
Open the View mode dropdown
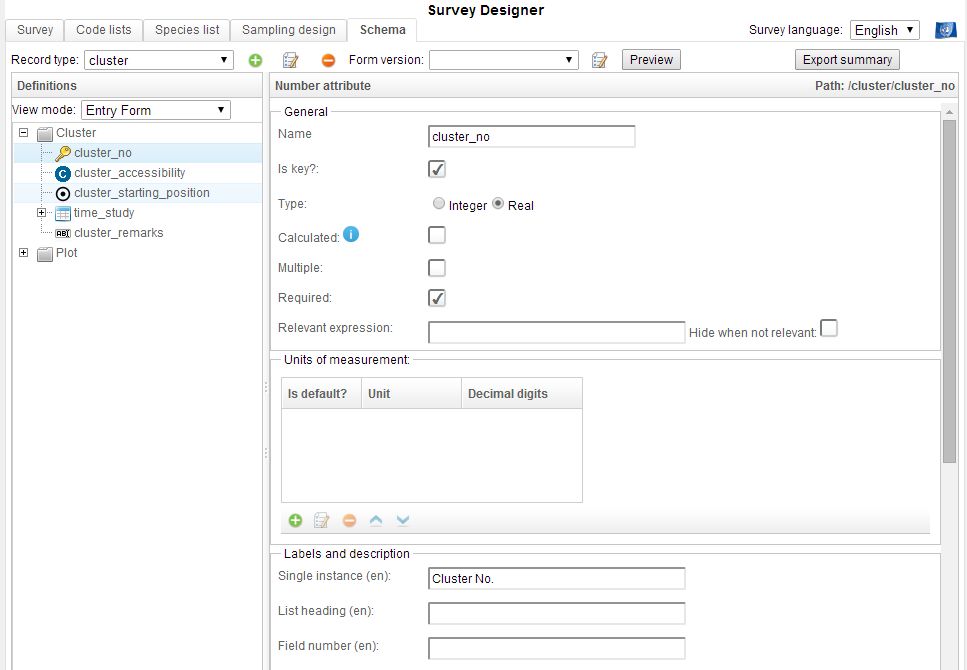(155, 110)
